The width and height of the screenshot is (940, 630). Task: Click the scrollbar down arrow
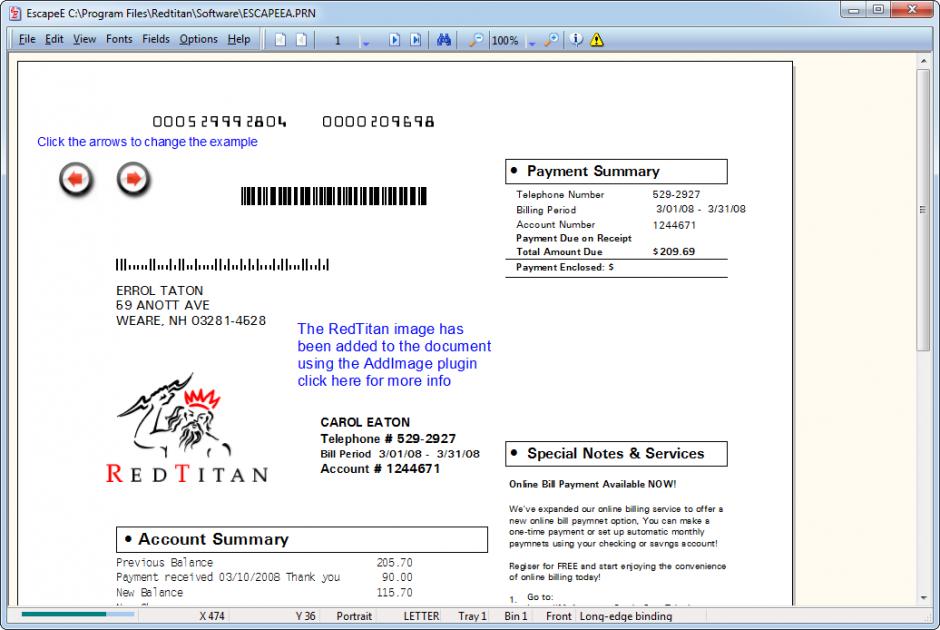923,598
